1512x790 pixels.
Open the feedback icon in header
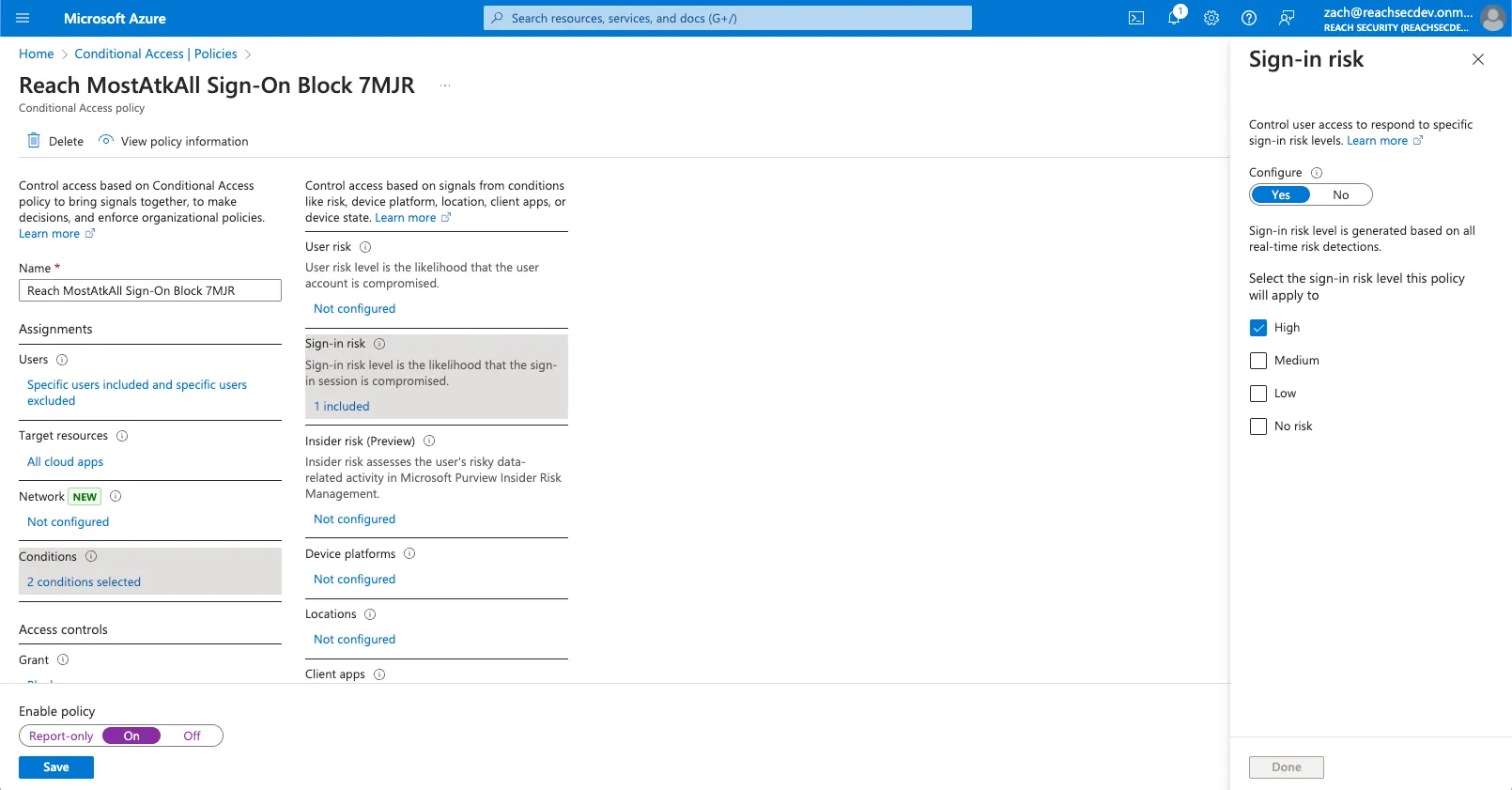click(x=1287, y=18)
